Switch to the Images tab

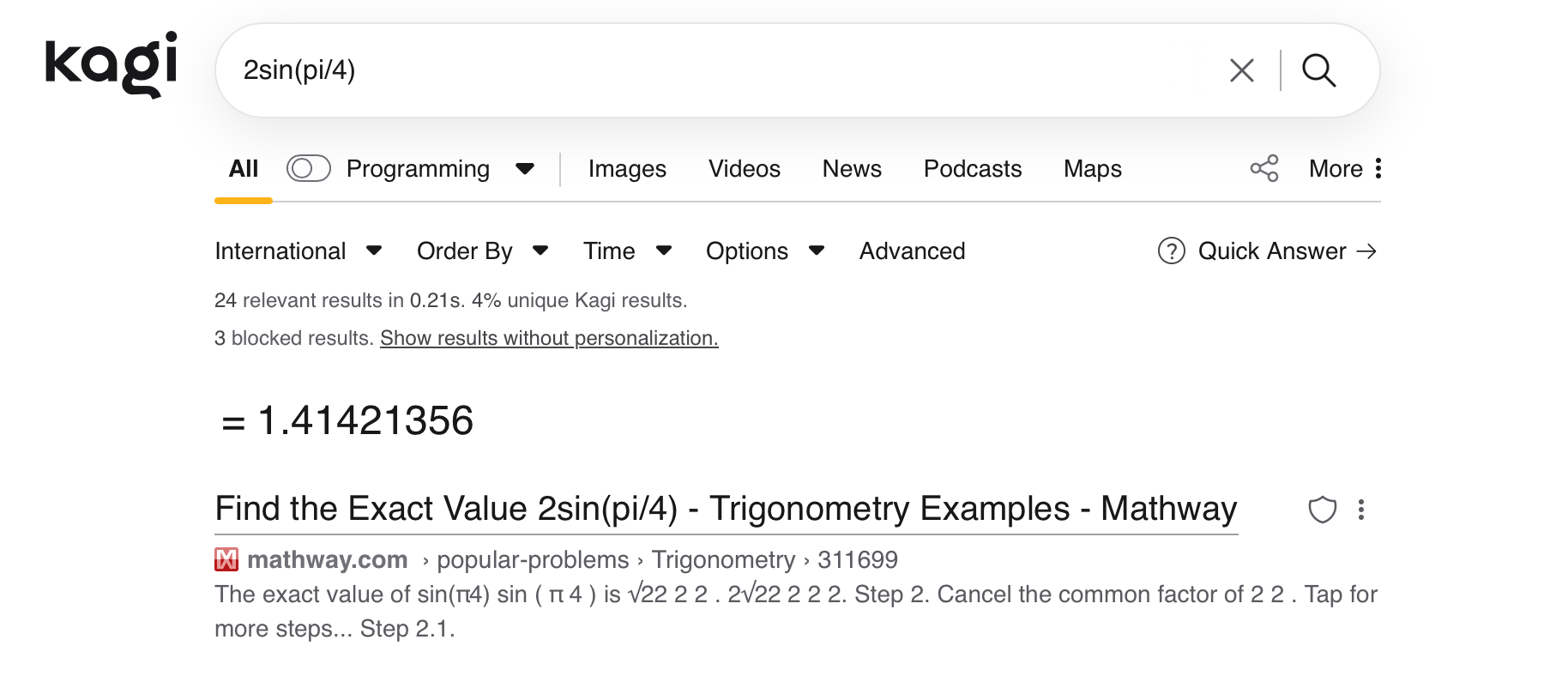point(627,168)
